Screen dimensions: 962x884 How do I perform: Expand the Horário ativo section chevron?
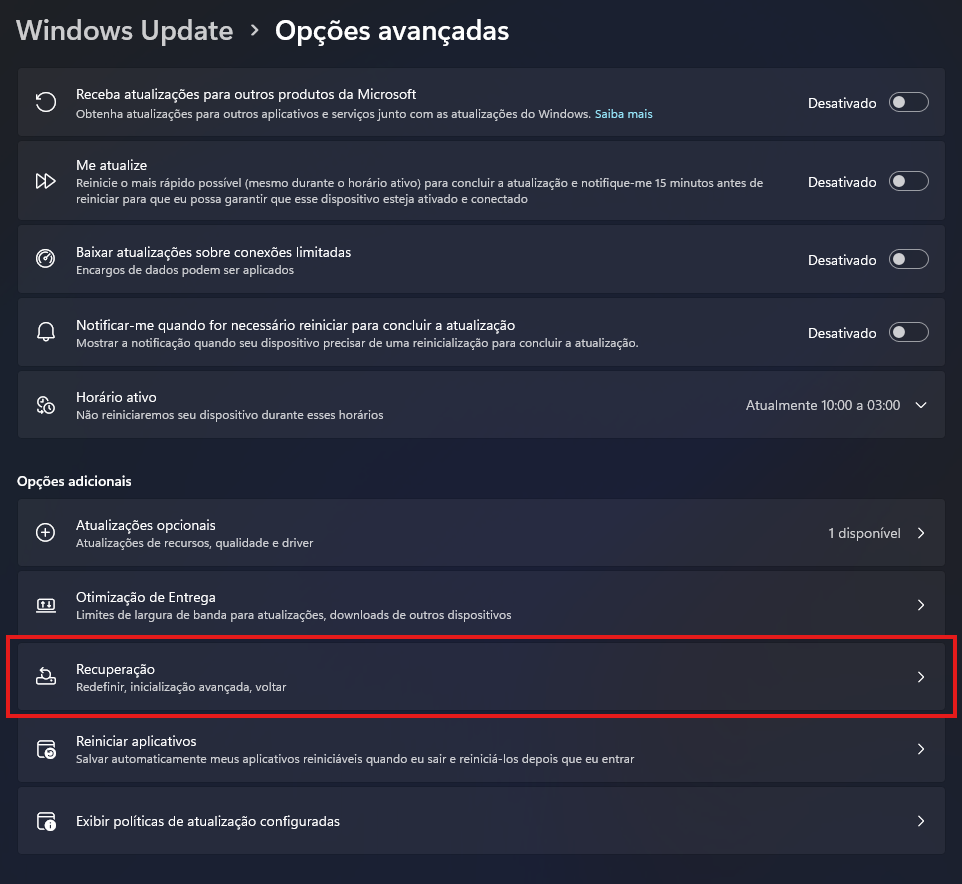point(921,405)
